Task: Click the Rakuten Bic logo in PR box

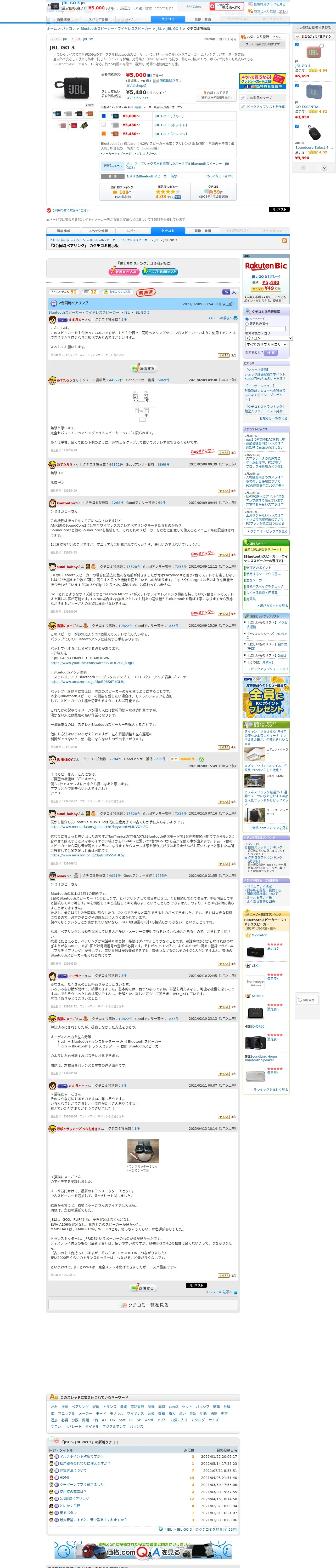Action: [x=266, y=266]
